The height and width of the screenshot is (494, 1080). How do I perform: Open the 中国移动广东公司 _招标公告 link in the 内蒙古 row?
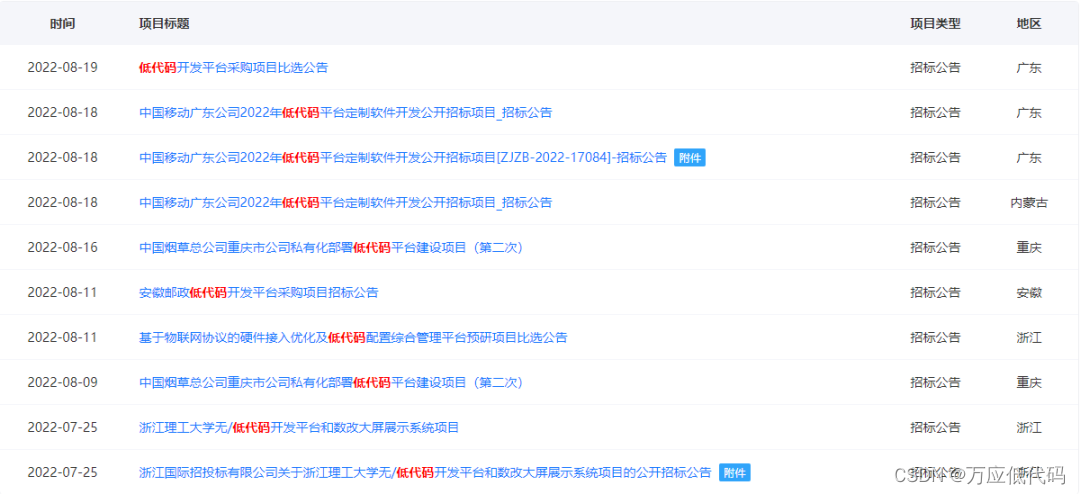345,203
